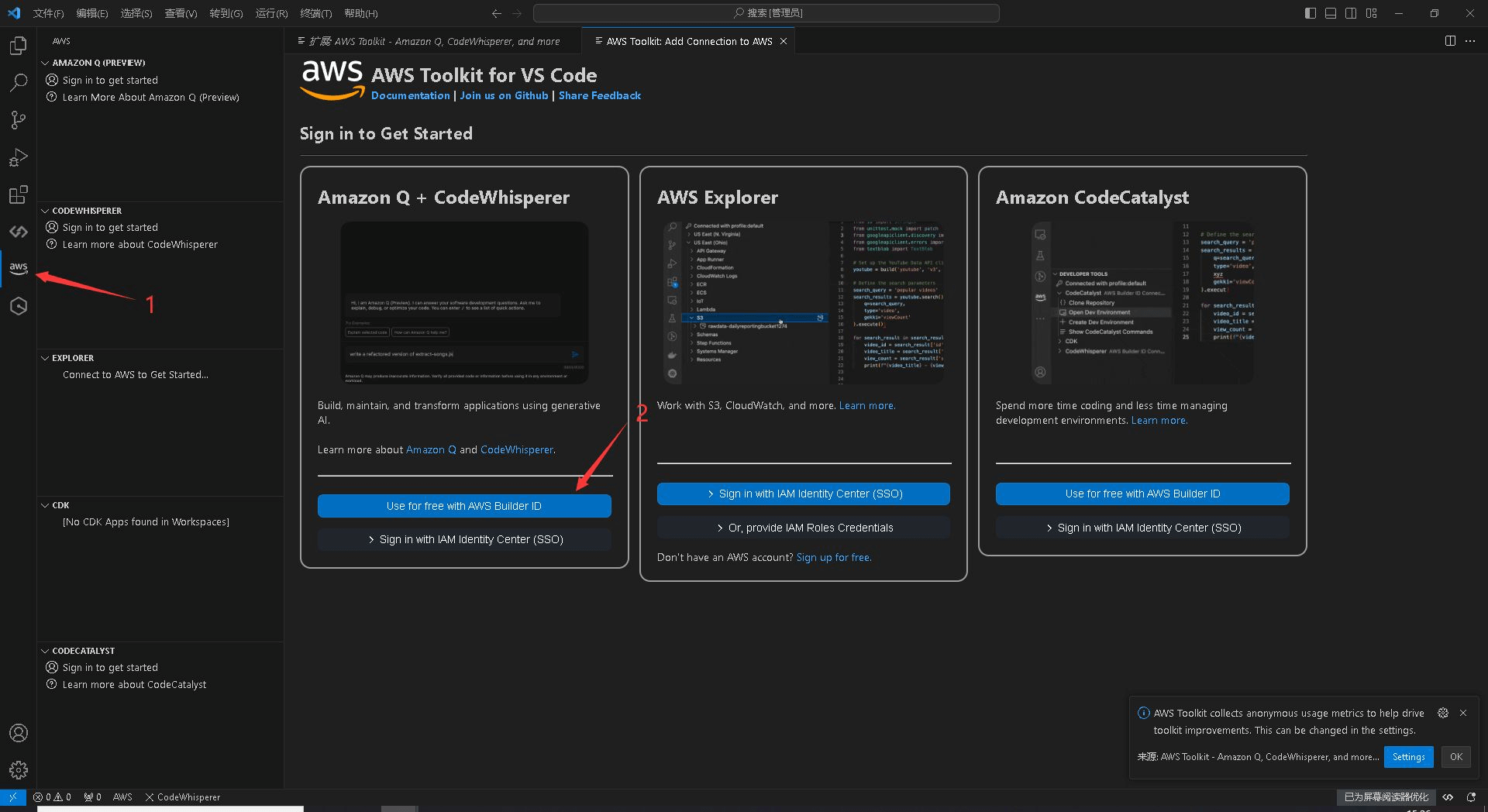This screenshot has height=812, width=1488.
Task: Click the AWS Explorer preview thumbnail image
Action: 804,303
